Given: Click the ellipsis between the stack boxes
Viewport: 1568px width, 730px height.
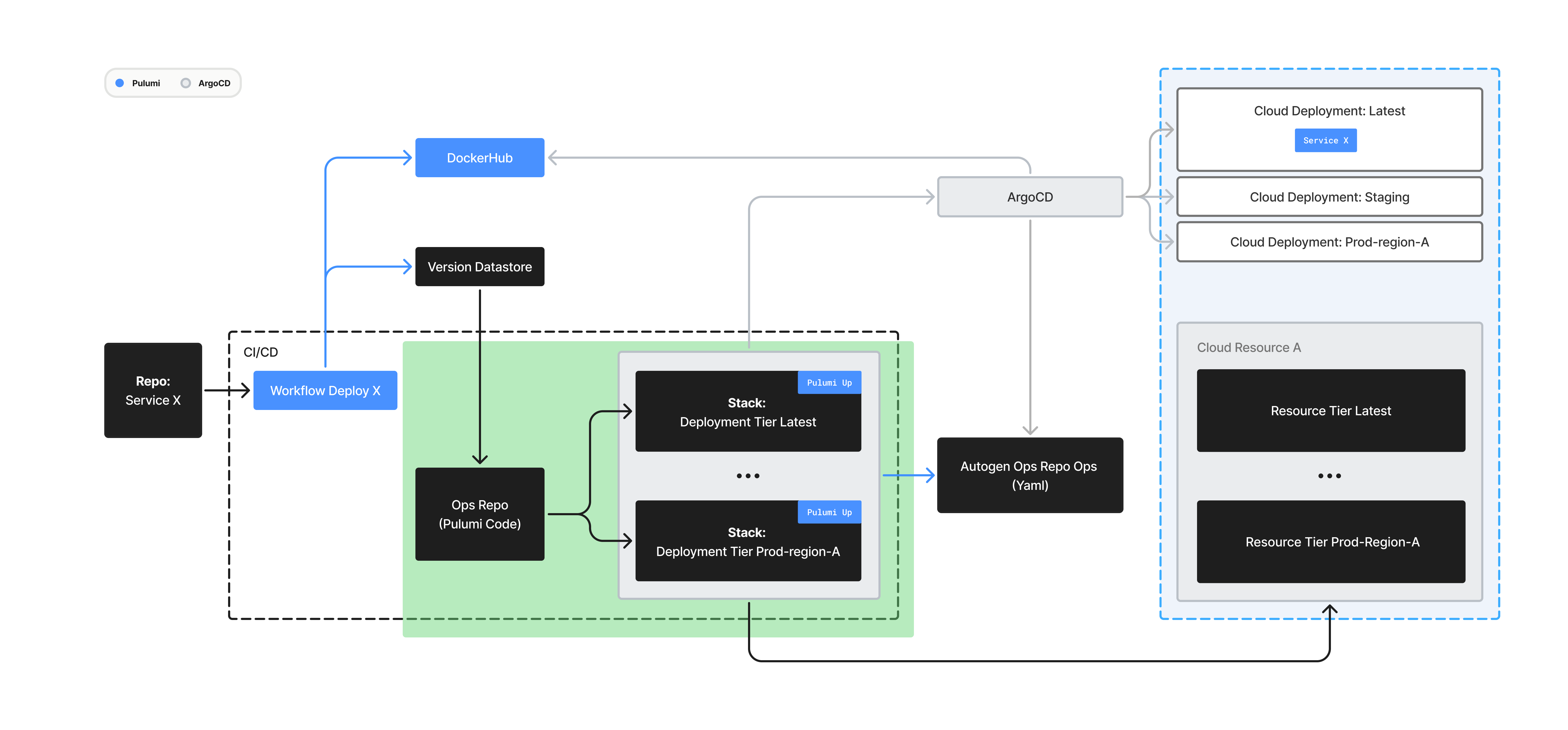Looking at the screenshot, I should (x=747, y=476).
